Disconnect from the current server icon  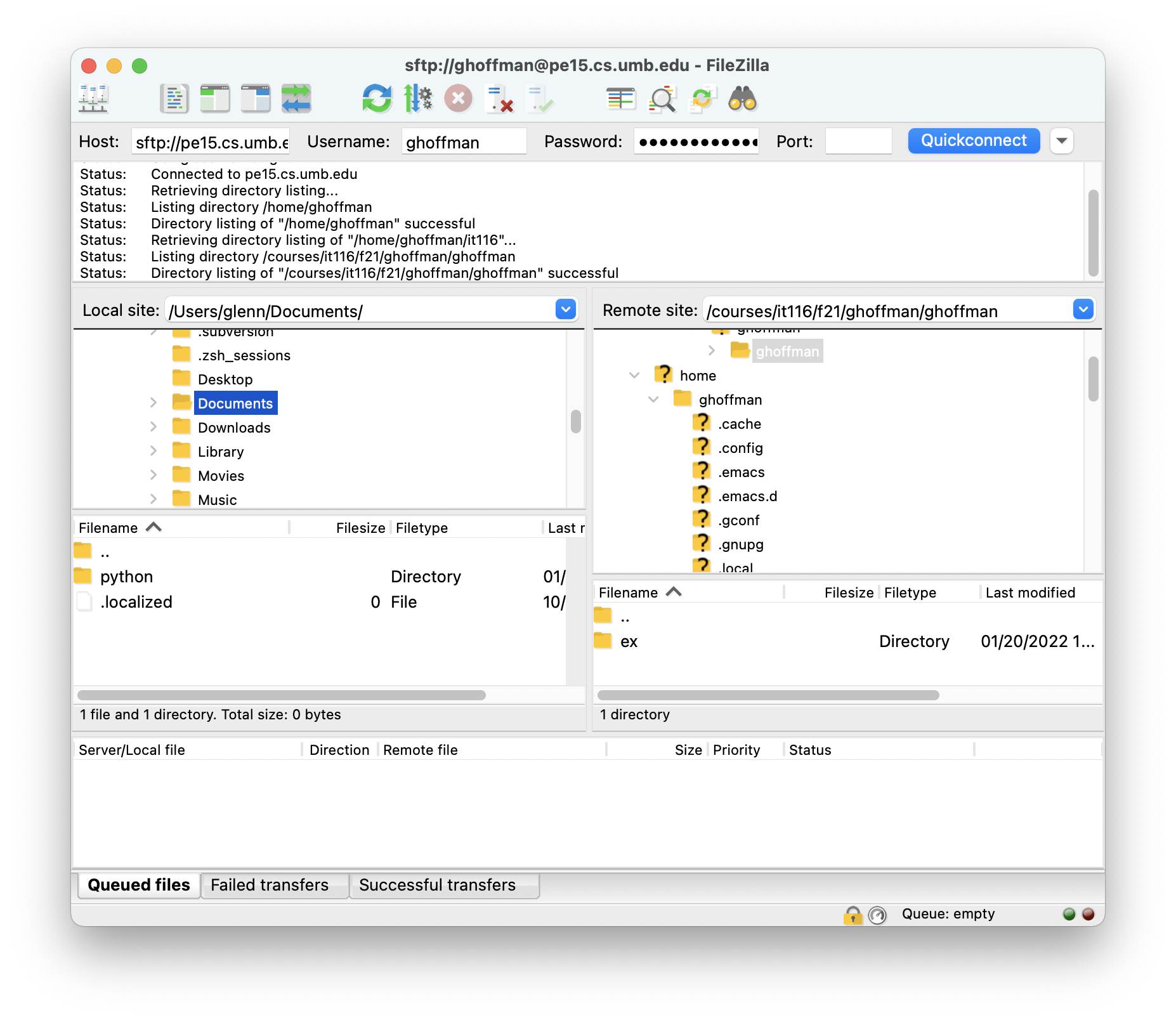coord(499,100)
